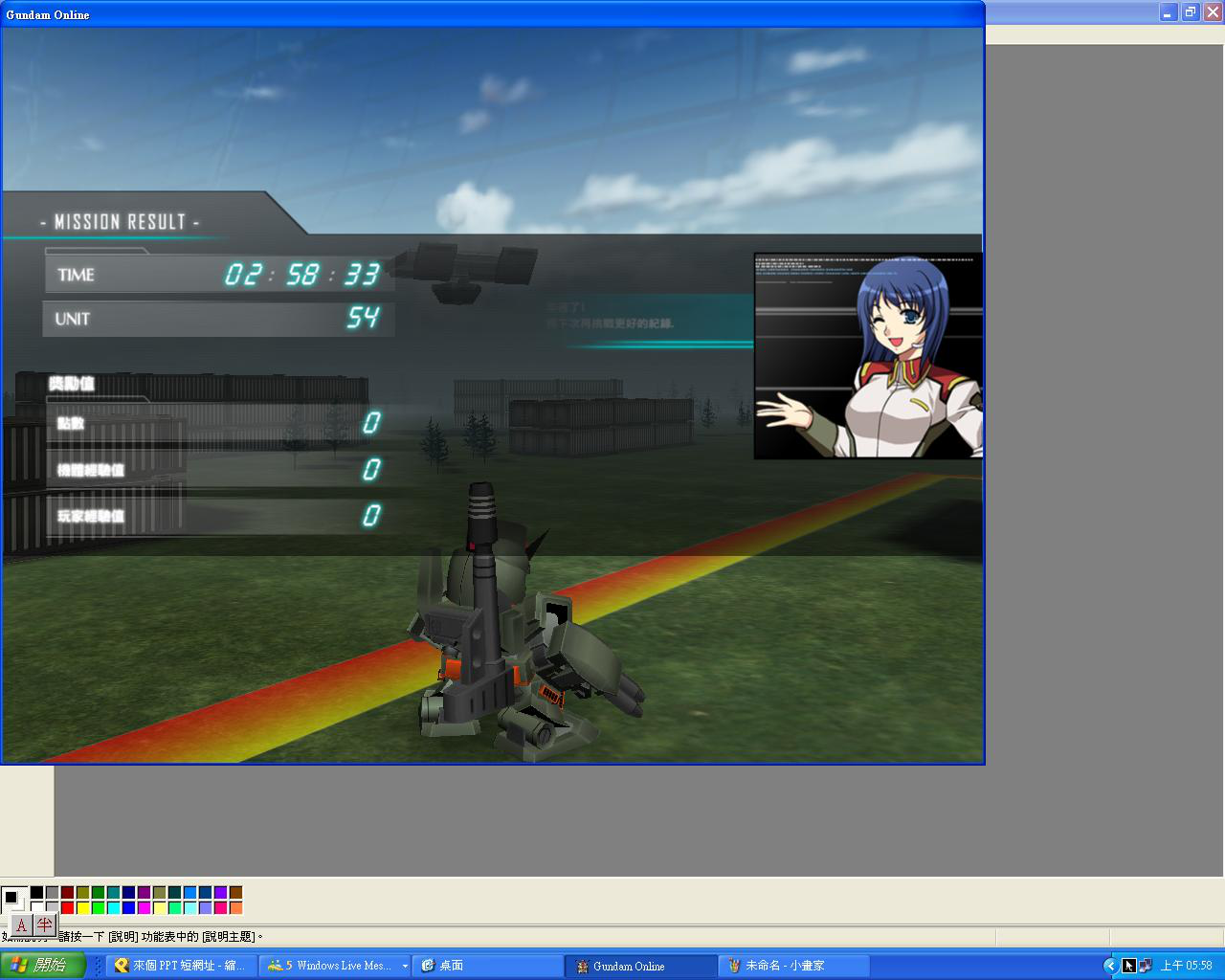The width and height of the screenshot is (1225, 980).
Task: Click the black cursor tray icon
Action: tap(1129, 966)
